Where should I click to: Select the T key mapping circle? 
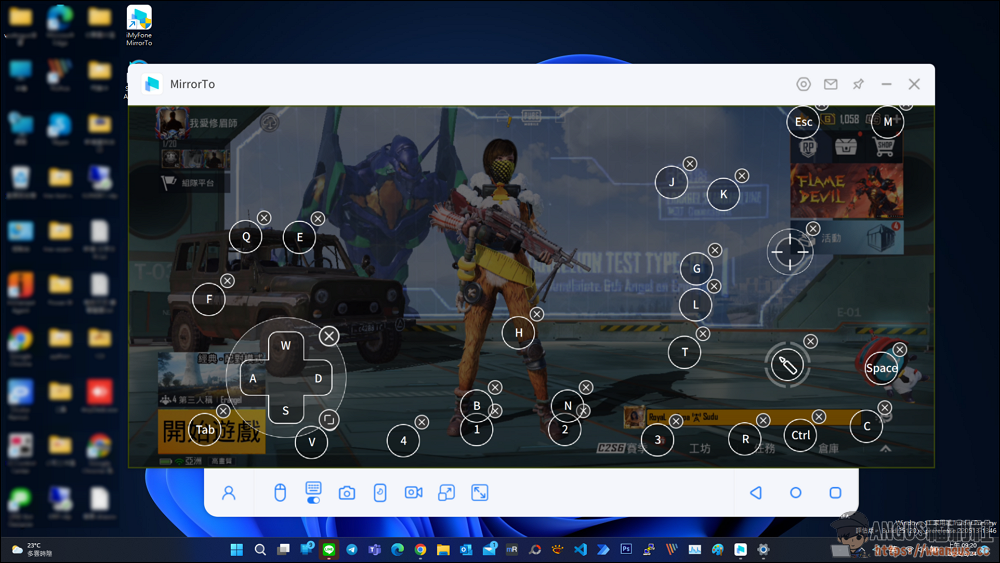click(x=684, y=352)
